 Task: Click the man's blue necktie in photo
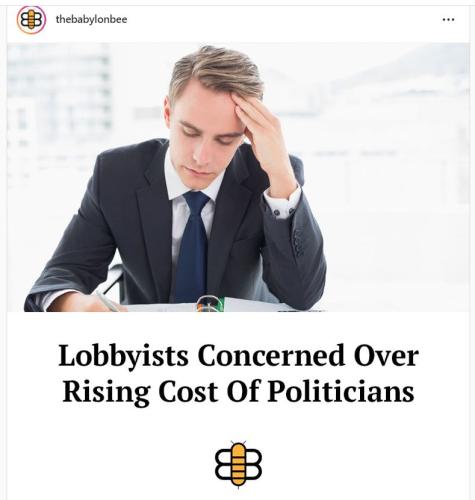click(192, 247)
